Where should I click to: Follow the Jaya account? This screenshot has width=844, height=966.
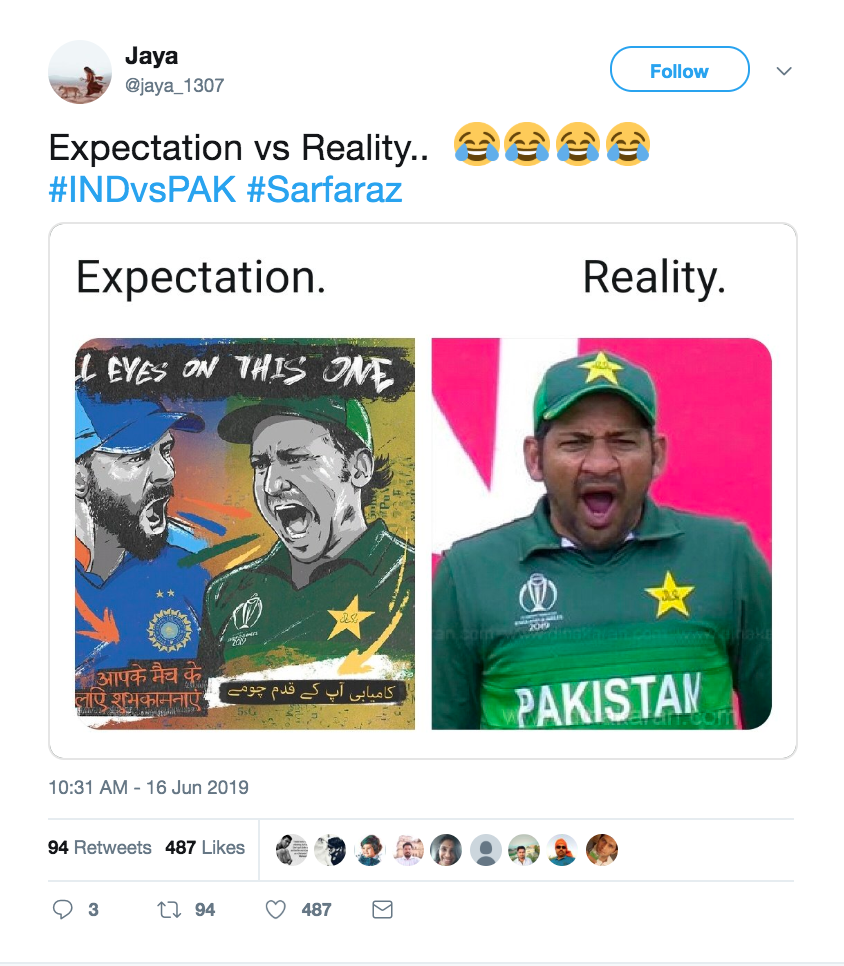coord(679,70)
